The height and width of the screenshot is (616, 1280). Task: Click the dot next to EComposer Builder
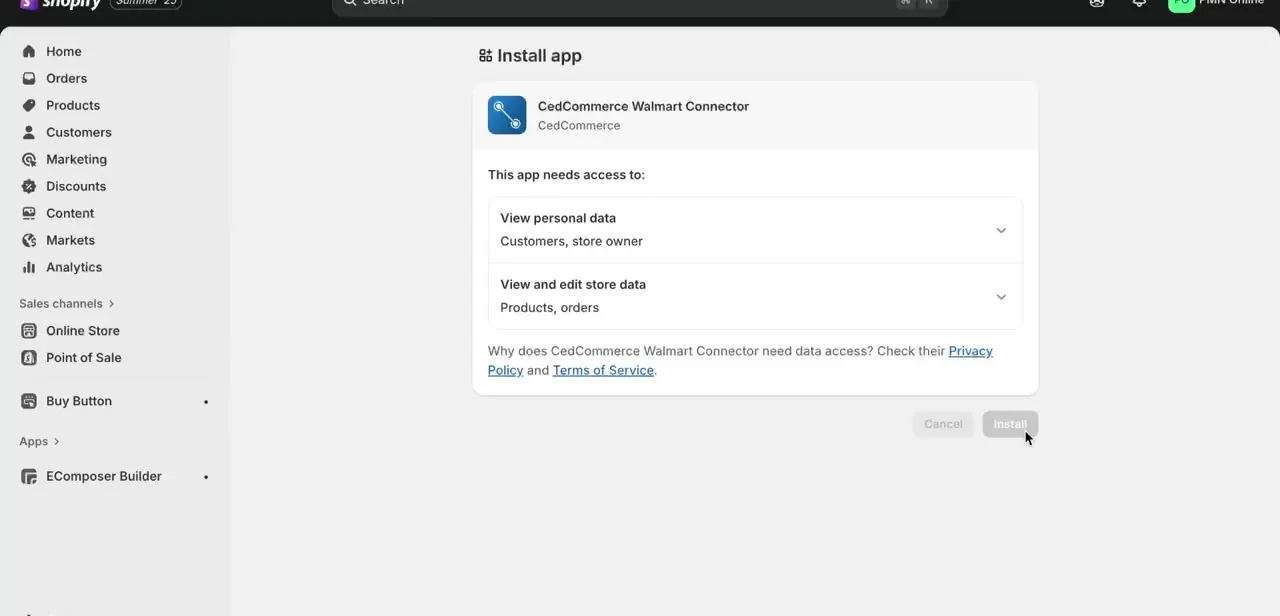pos(206,477)
